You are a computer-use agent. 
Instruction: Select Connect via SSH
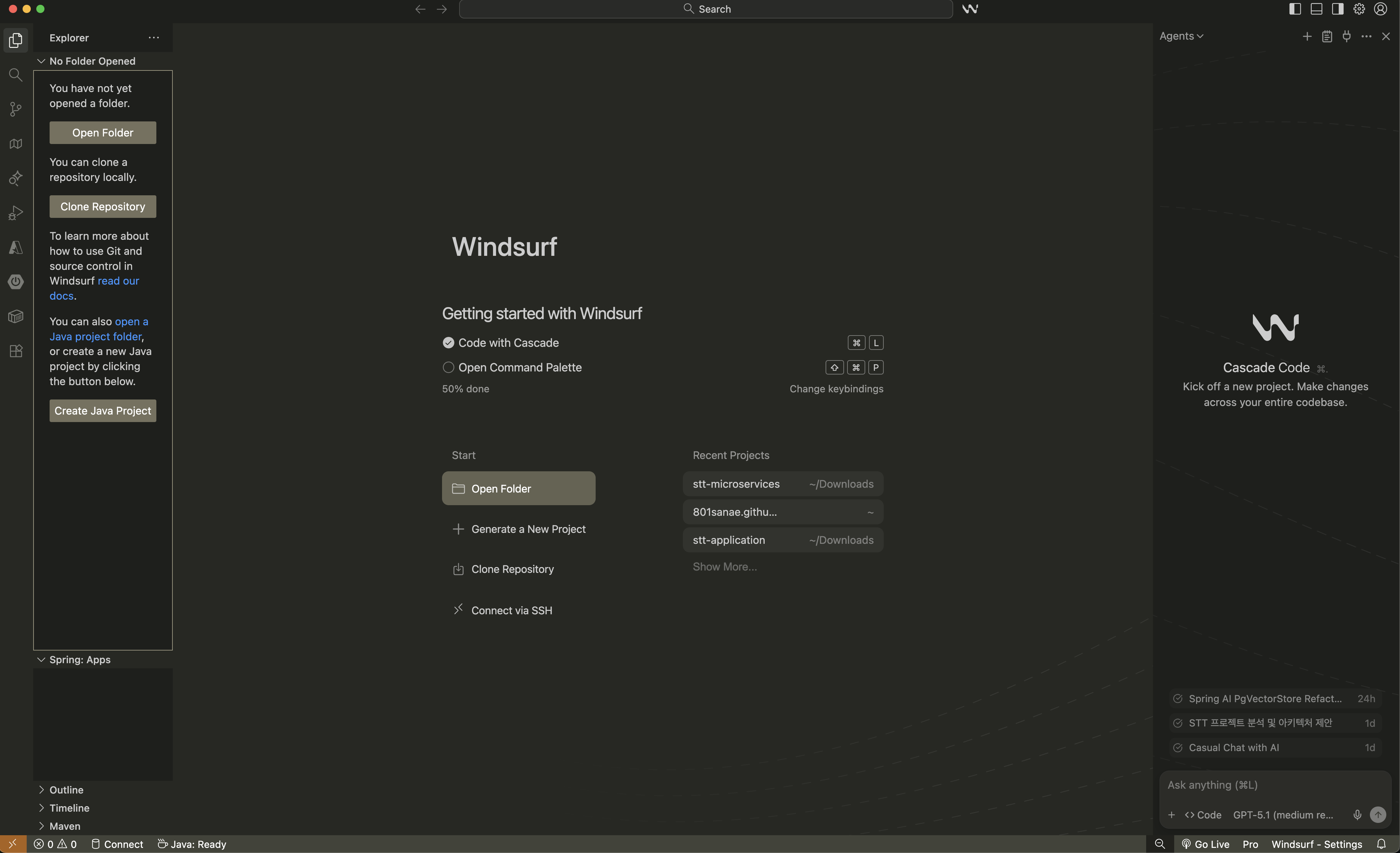coord(511,611)
